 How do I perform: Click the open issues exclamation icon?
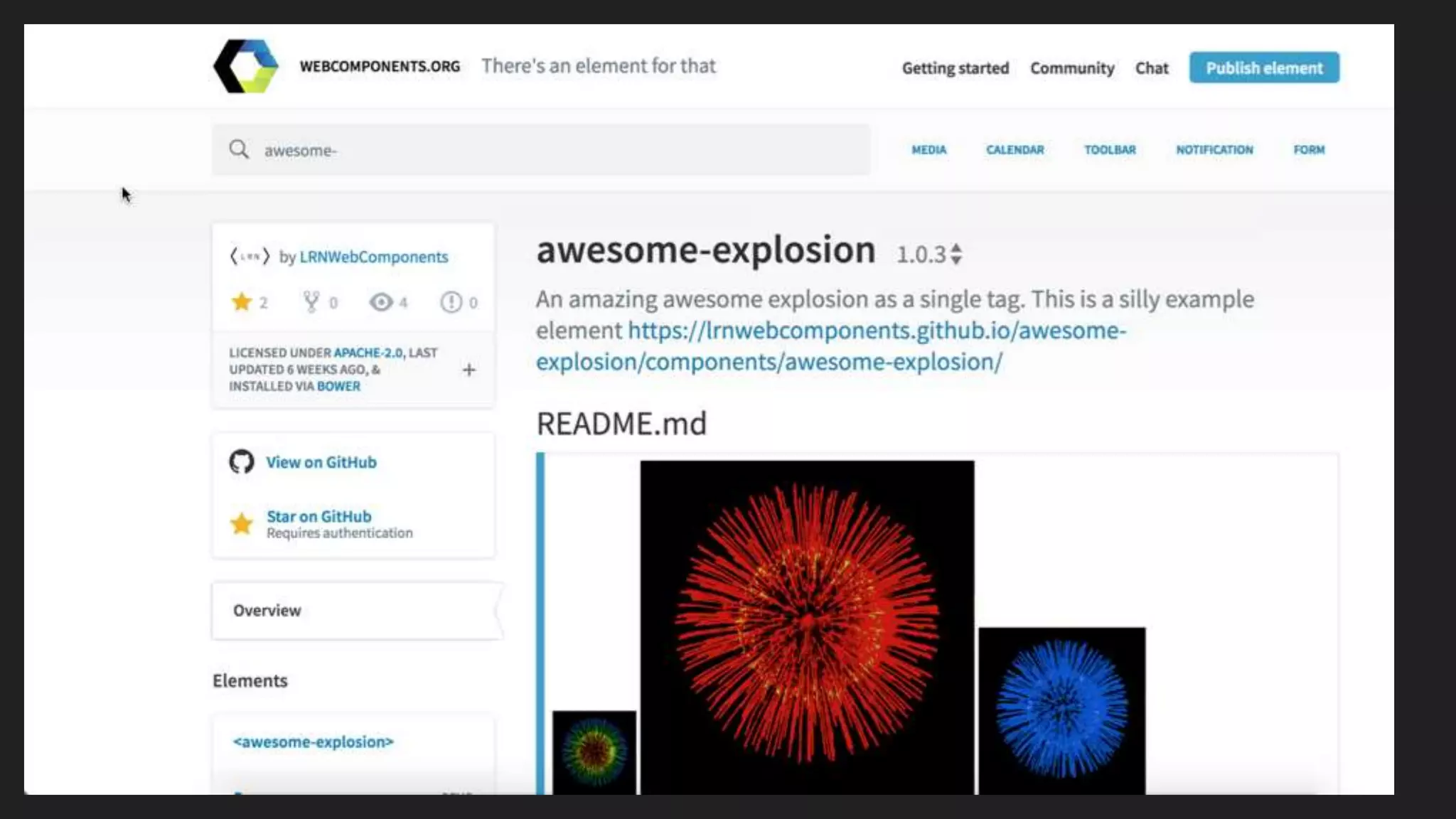[x=451, y=302]
